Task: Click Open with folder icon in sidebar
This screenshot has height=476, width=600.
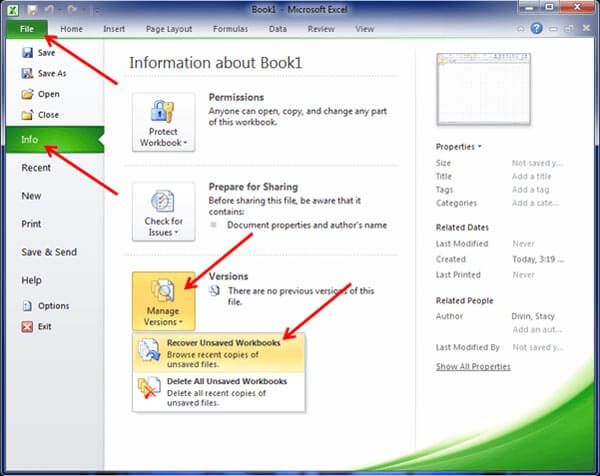Action: pos(41,94)
